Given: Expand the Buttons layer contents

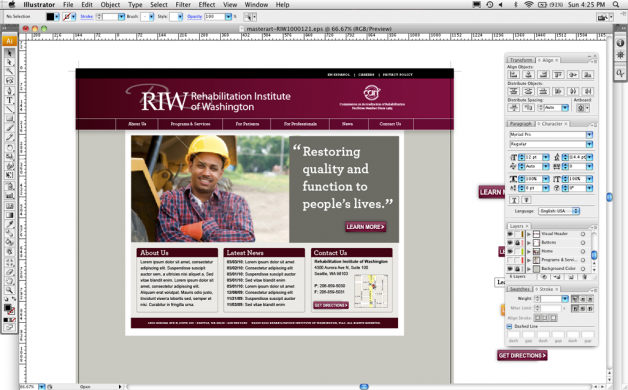Looking at the screenshot, I should 529,243.
